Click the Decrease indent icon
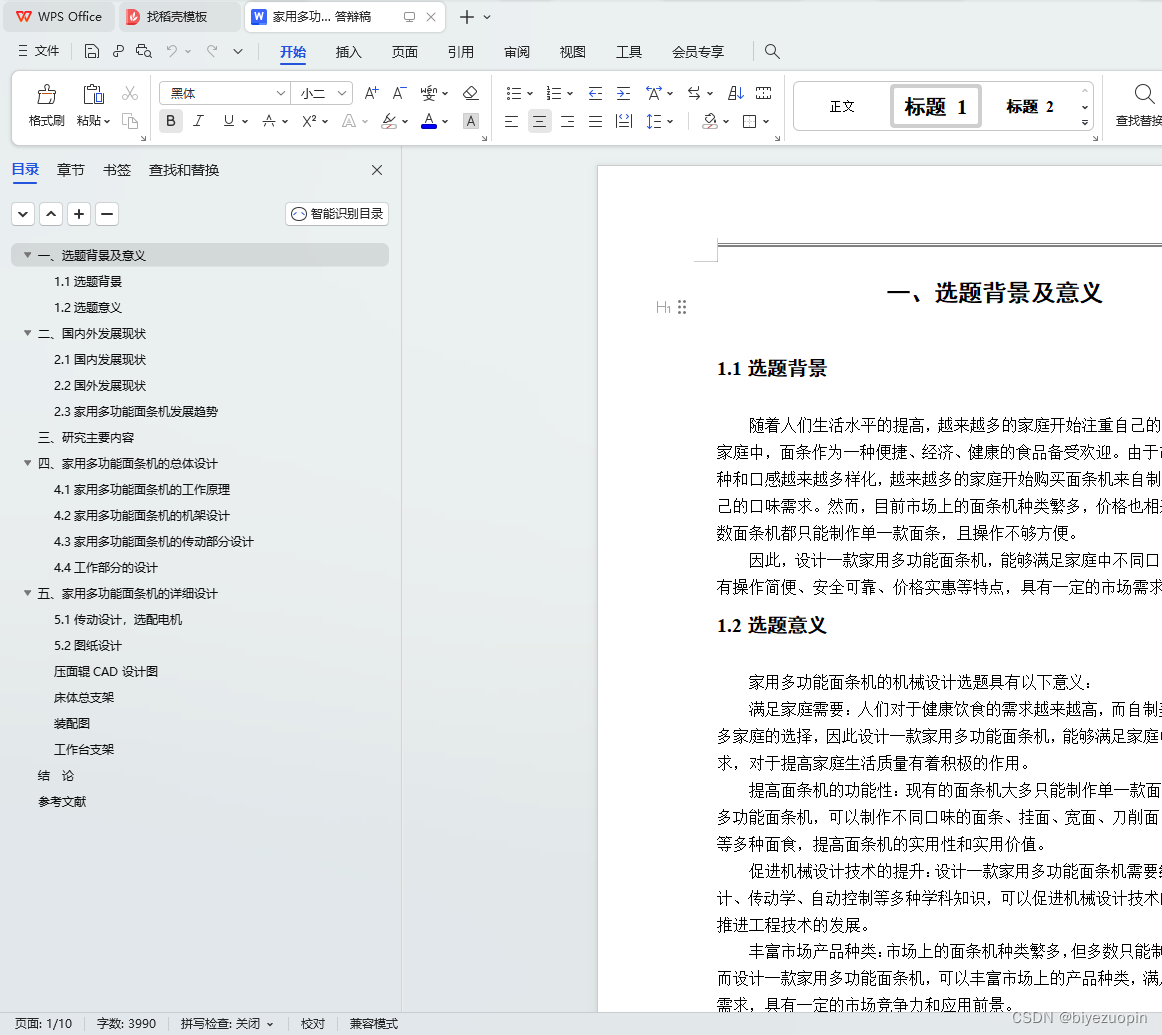This screenshot has height=1035, width=1162. coord(595,93)
